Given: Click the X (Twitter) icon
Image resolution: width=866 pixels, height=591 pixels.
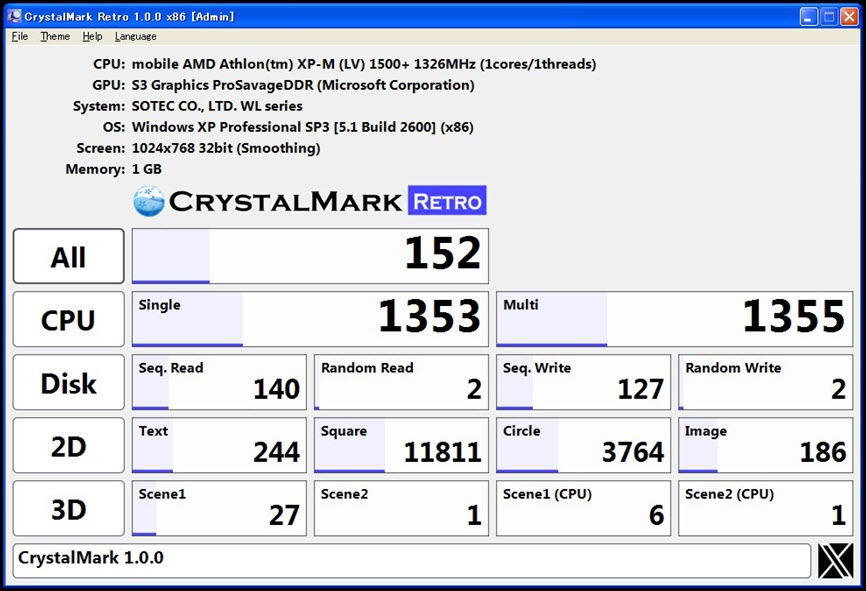Looking at the screenshot, I should tap(835, 561).
